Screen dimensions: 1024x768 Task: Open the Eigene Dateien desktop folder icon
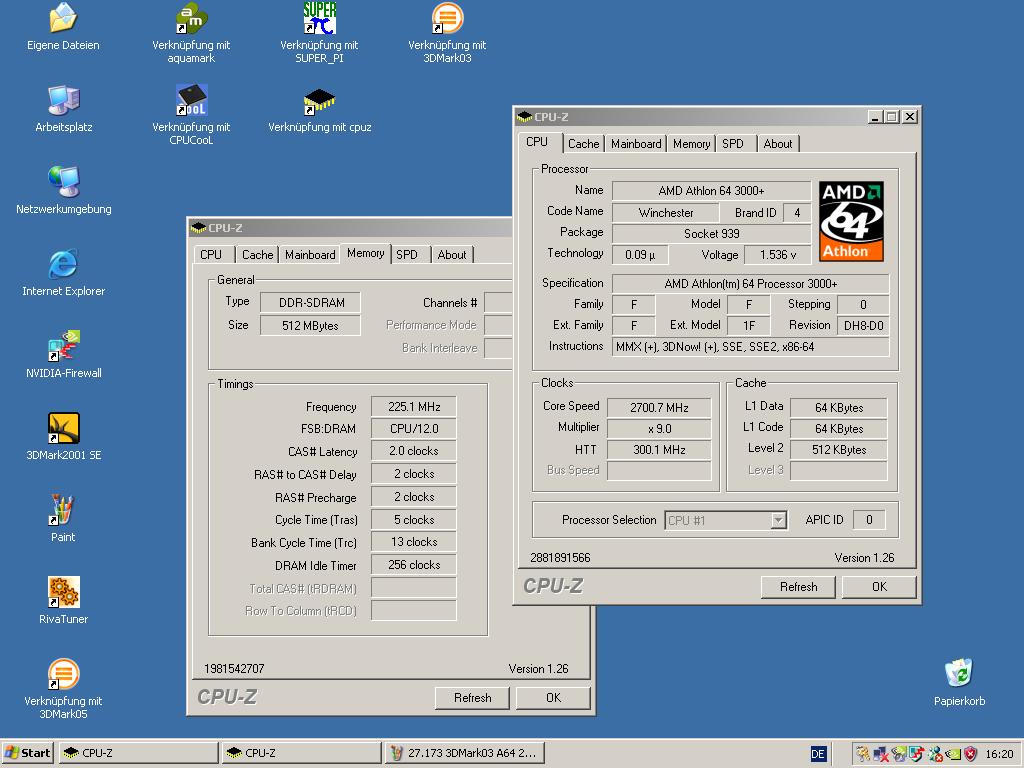[x=63, y=18]
